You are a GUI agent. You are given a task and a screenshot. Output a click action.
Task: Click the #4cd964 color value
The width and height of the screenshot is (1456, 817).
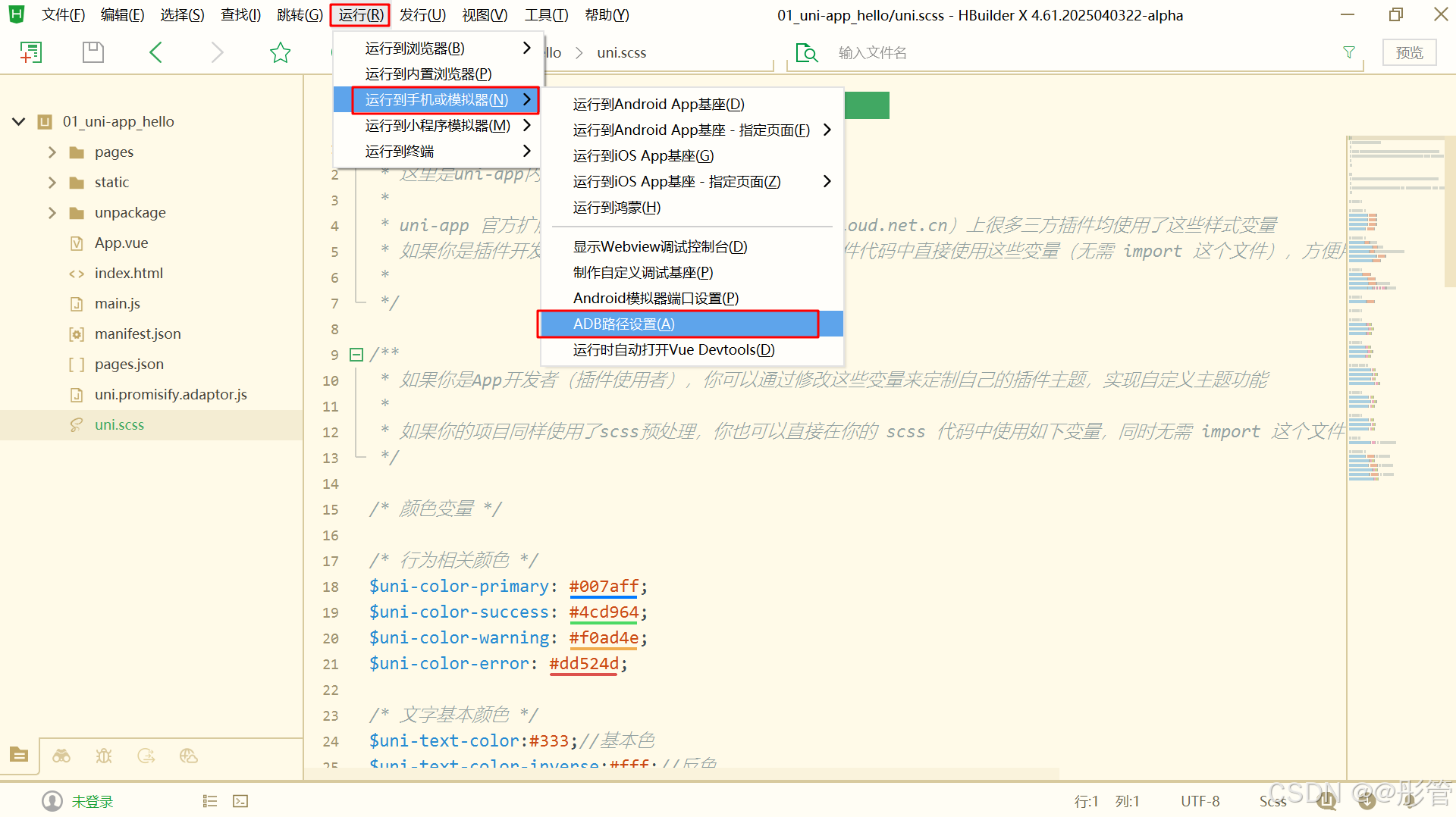604,612
